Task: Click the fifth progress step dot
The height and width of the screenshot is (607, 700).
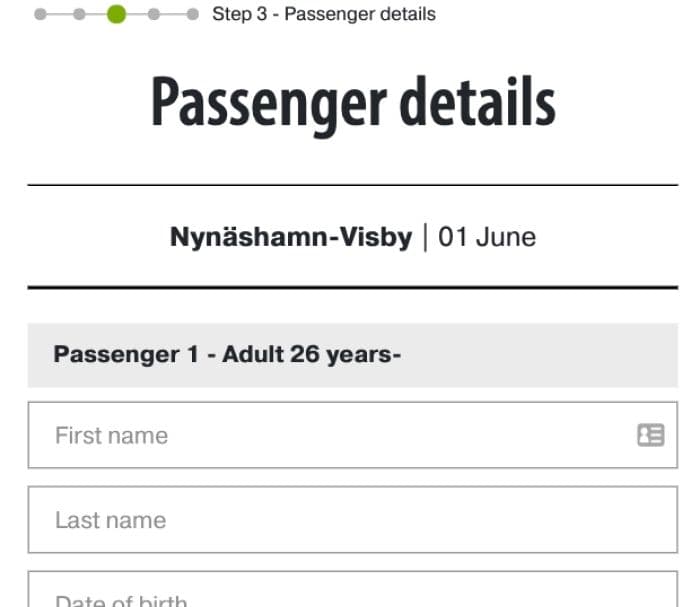Action: [192, 15]
